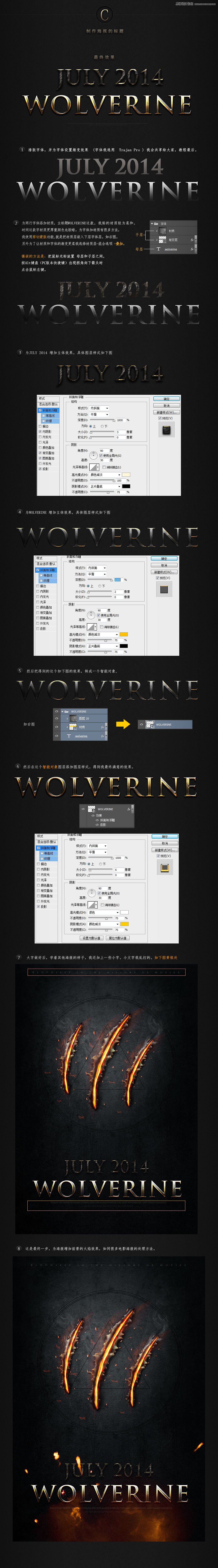Click 取消 button in step 4 dialog

(164, 565)
